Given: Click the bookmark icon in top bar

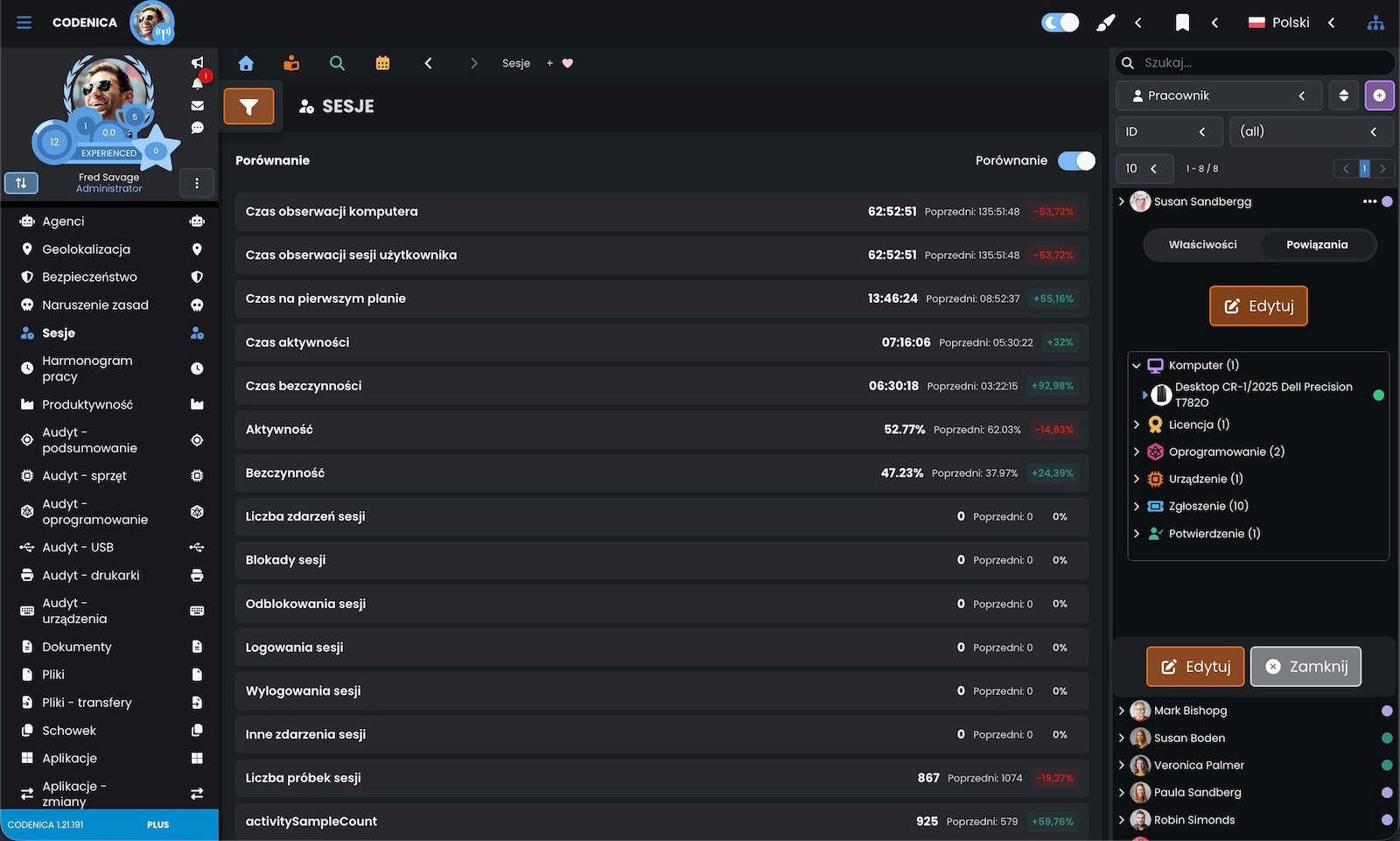Looking at the screenshot, I should point(1182,23).
